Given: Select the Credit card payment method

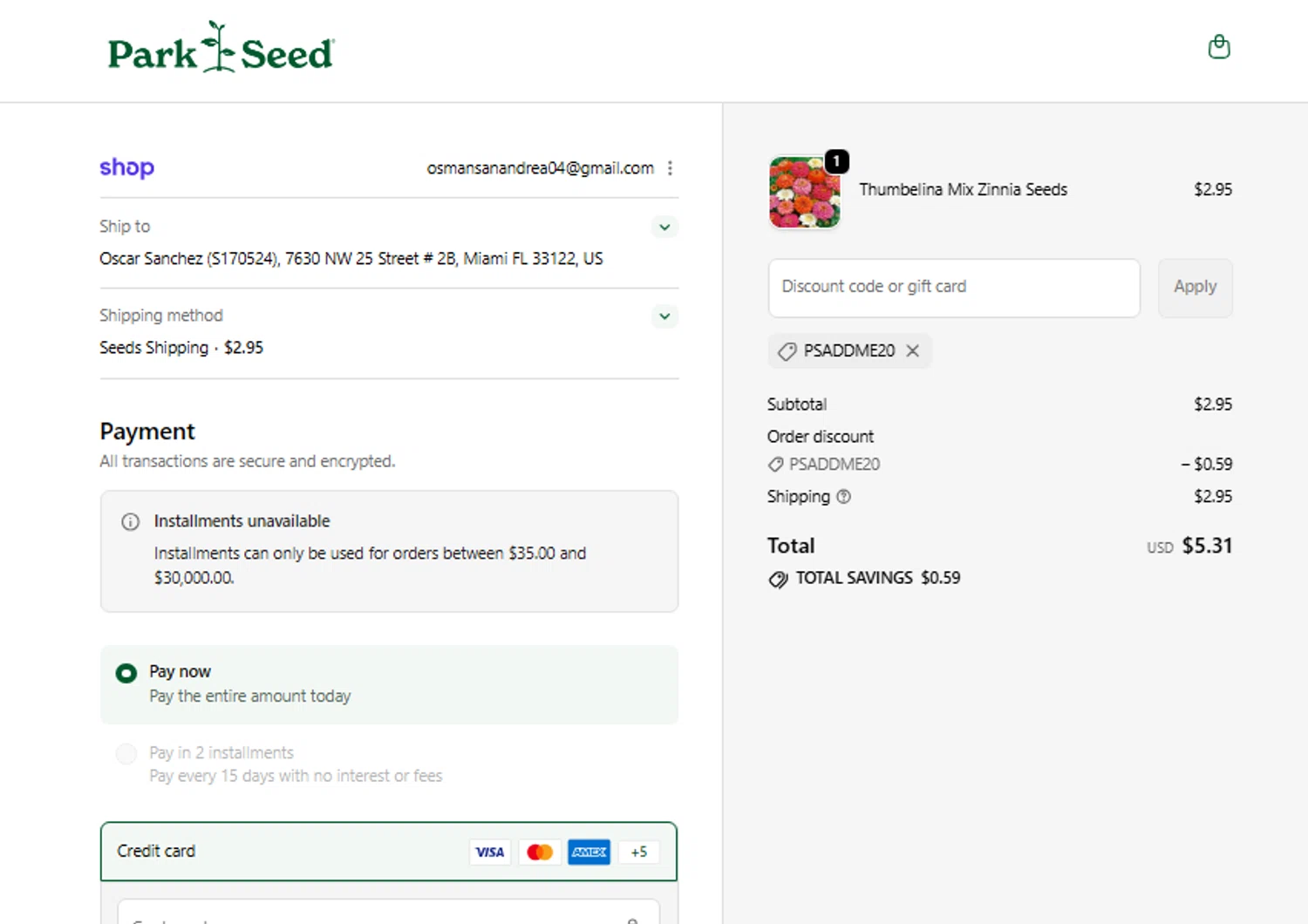Looking at the screenshot, I should [x=157, y=851].
